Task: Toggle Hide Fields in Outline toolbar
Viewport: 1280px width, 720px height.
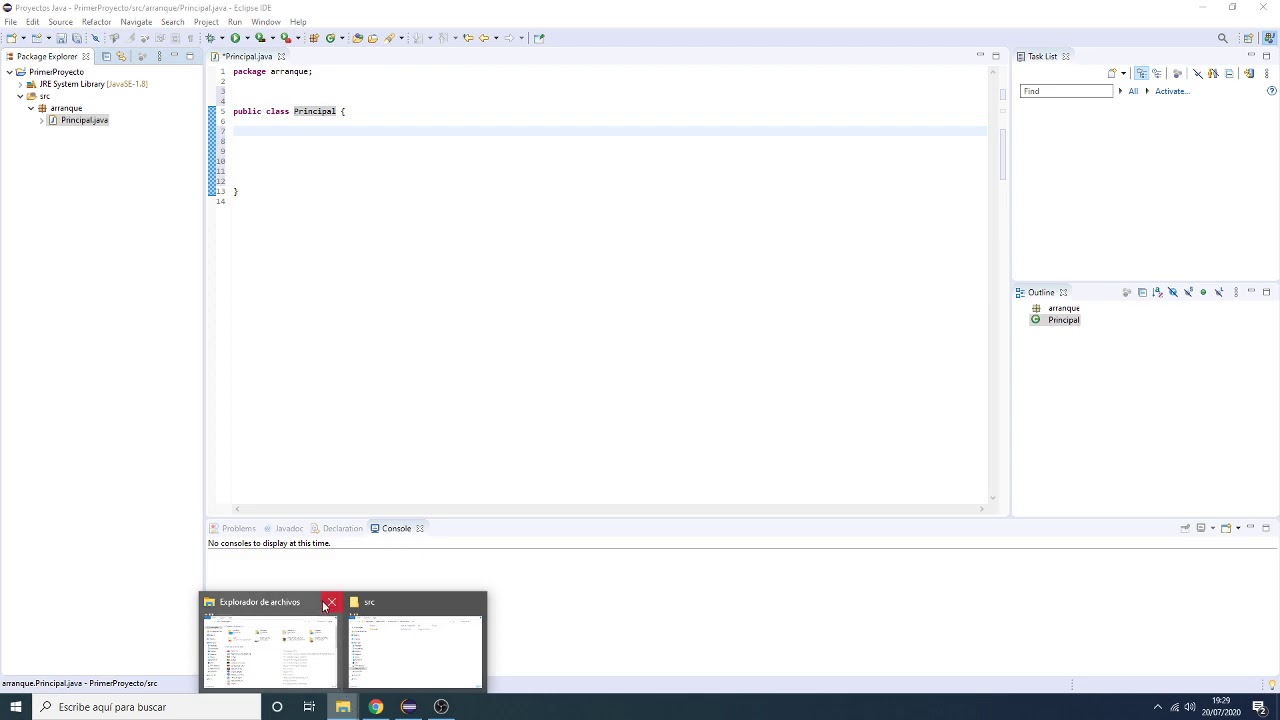Action: click(1173, 292)
